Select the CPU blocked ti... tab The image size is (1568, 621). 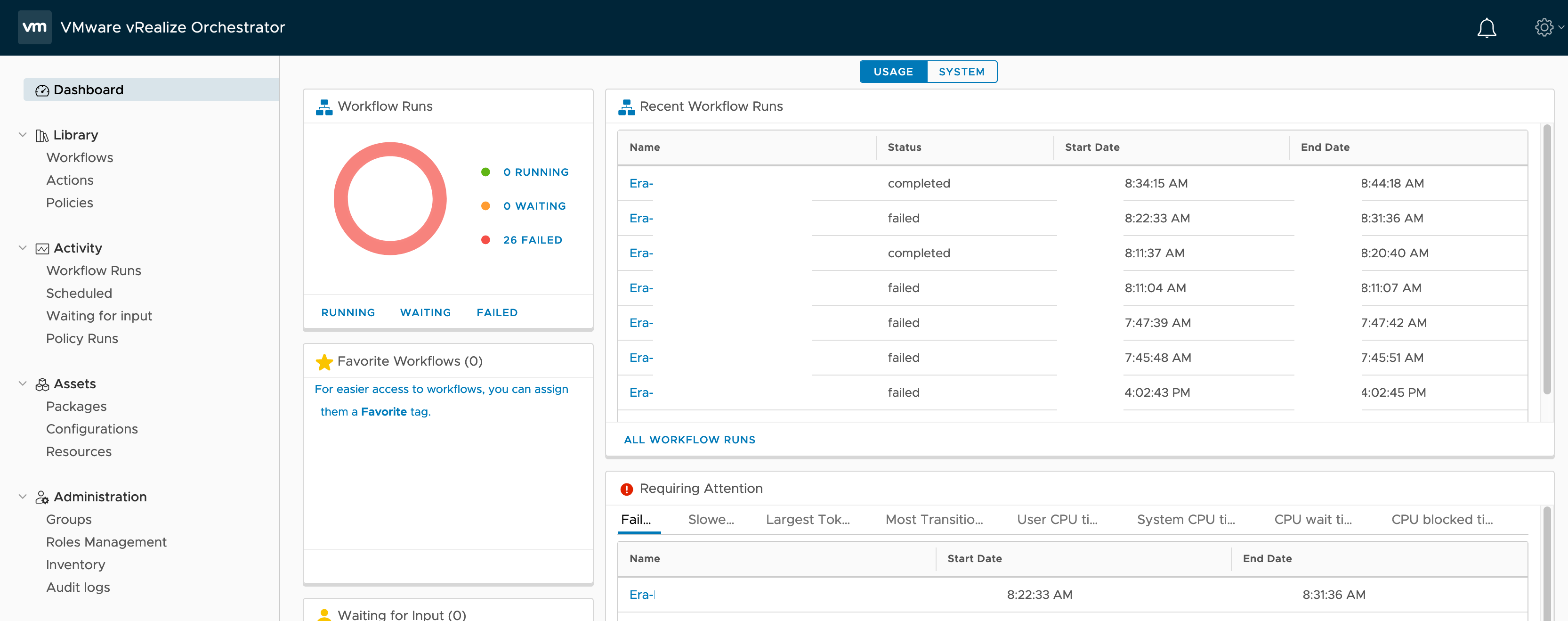1442,520
